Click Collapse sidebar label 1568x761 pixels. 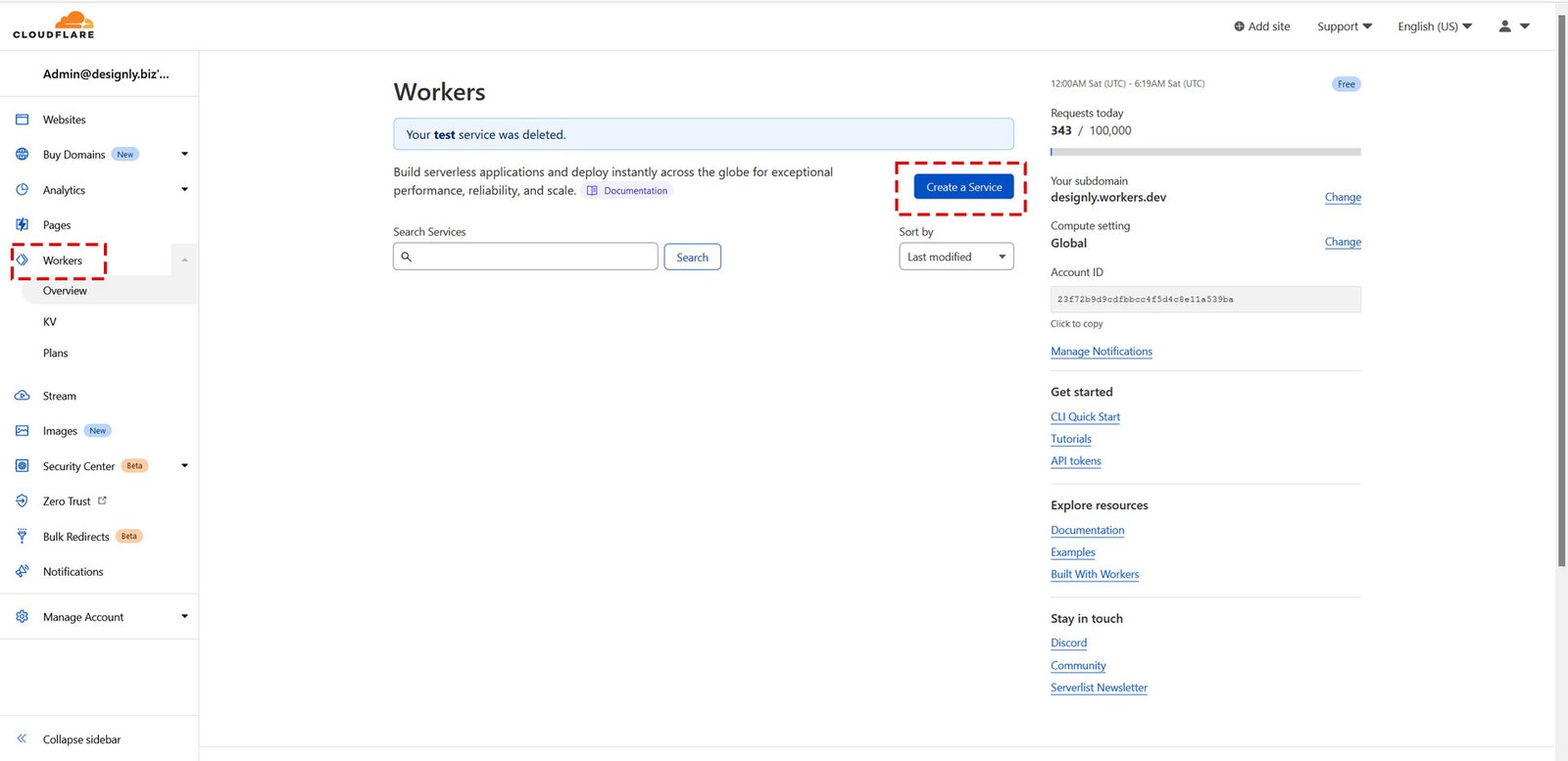click(x=82, y=739)
